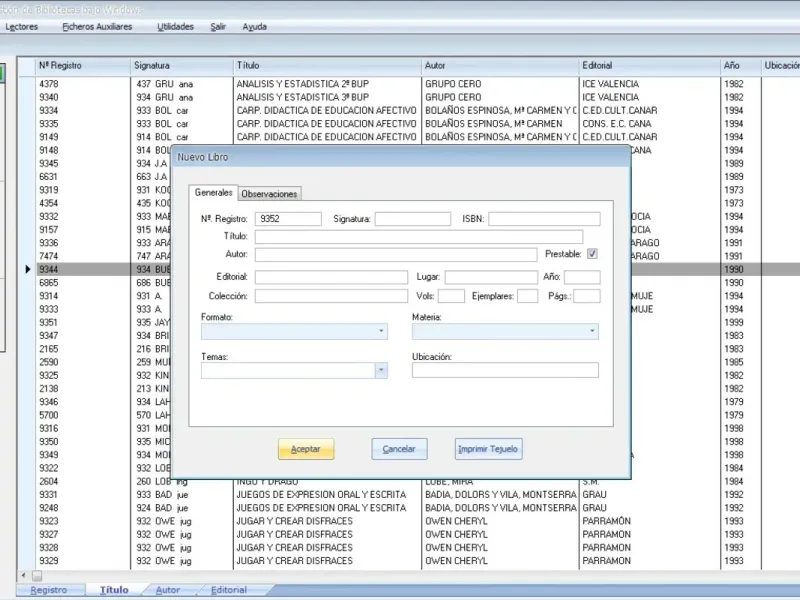Click the Temas text field
The width and height of the screenshot is (800, 600).
288,370
